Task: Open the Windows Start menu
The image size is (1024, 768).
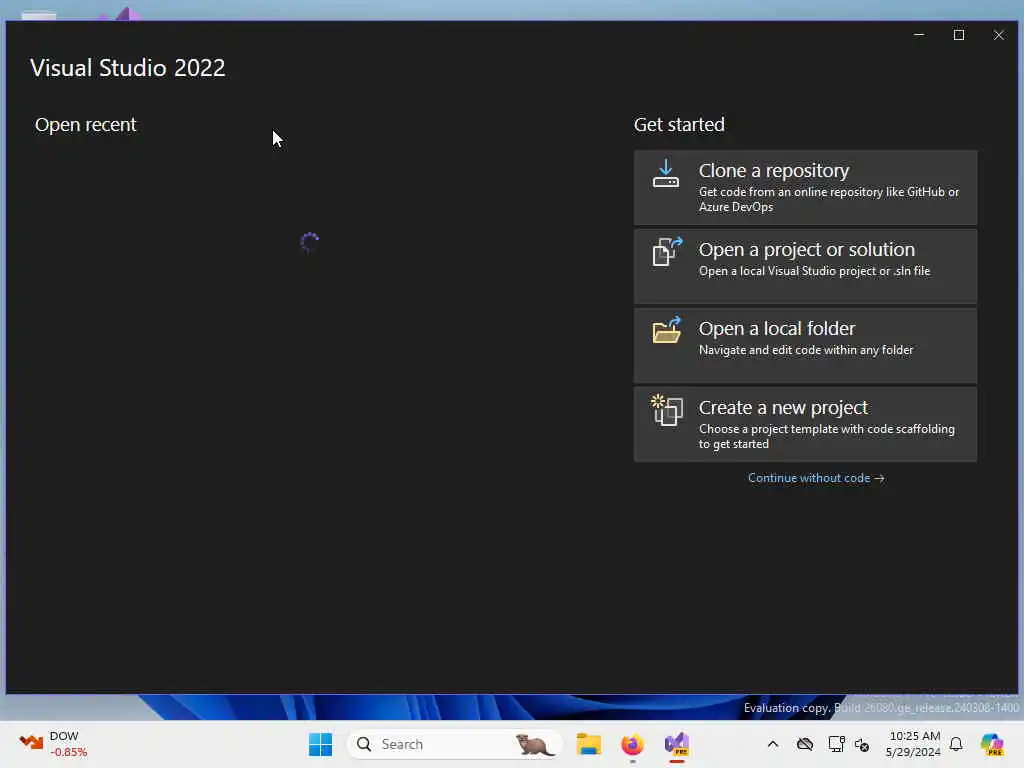Action: [321, 744]
